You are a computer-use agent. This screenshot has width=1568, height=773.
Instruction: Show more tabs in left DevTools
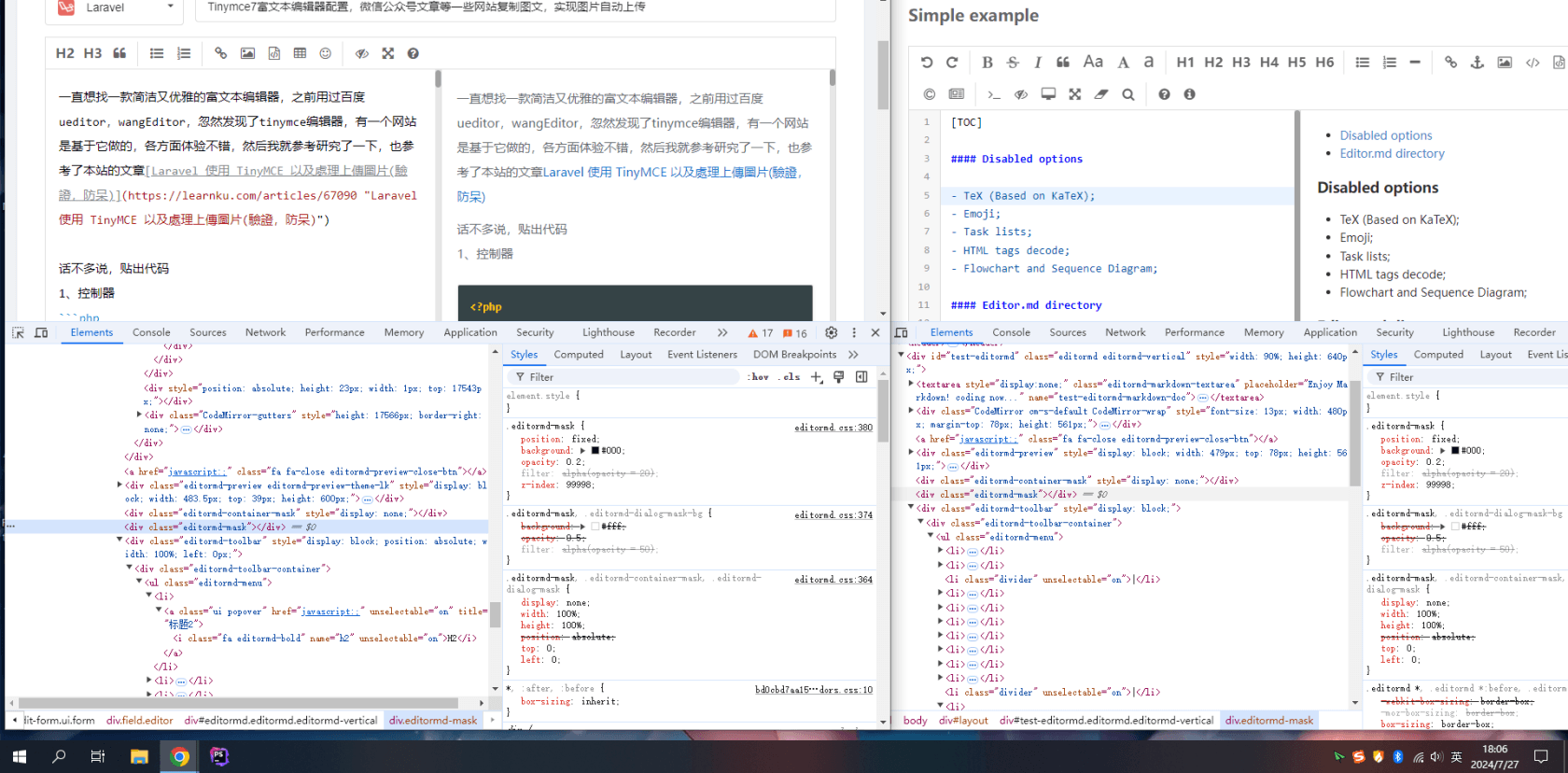[x=721, y=332]
